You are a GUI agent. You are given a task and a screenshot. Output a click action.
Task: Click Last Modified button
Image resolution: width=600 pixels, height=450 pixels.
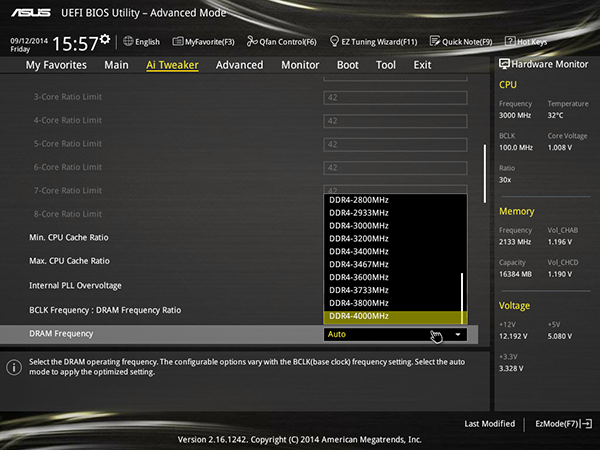click(x=489, y=424)
